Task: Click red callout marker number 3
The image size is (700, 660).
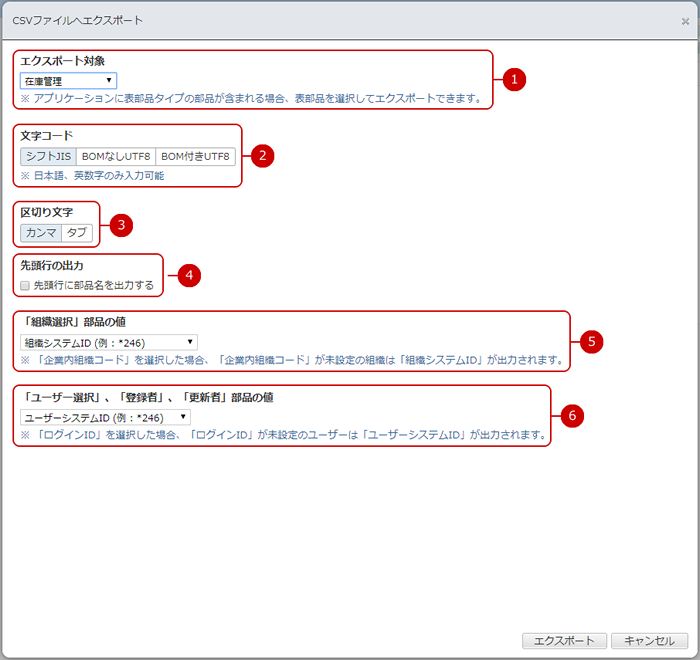Action: point(121,225)
